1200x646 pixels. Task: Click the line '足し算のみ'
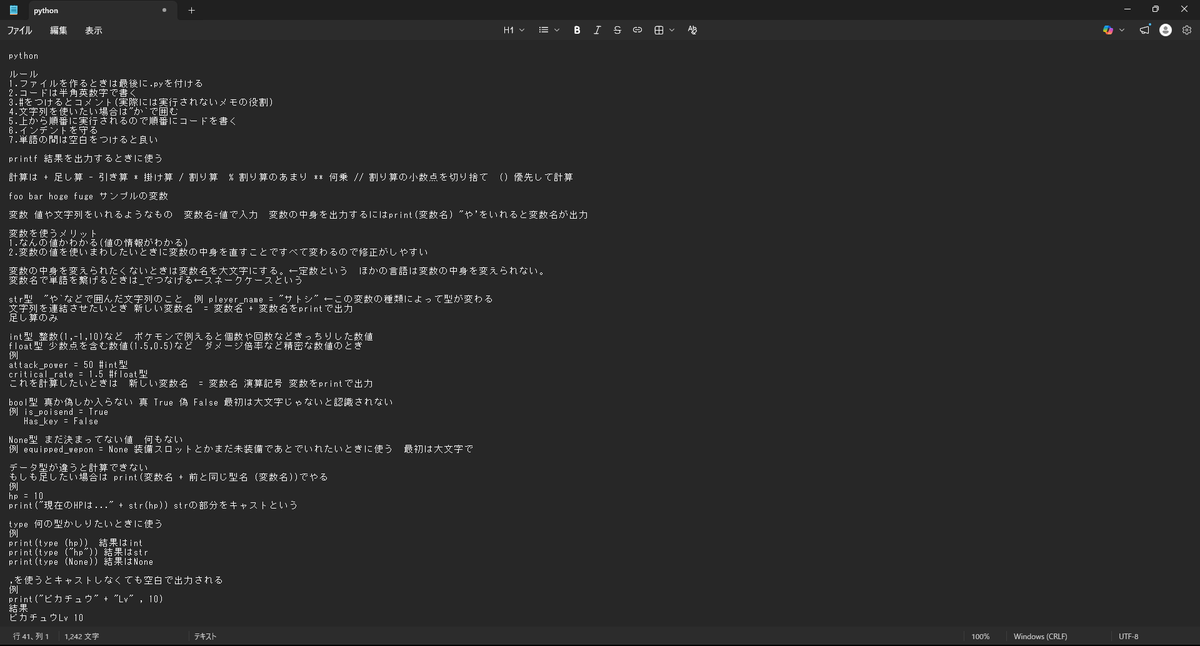click(31, 318)
